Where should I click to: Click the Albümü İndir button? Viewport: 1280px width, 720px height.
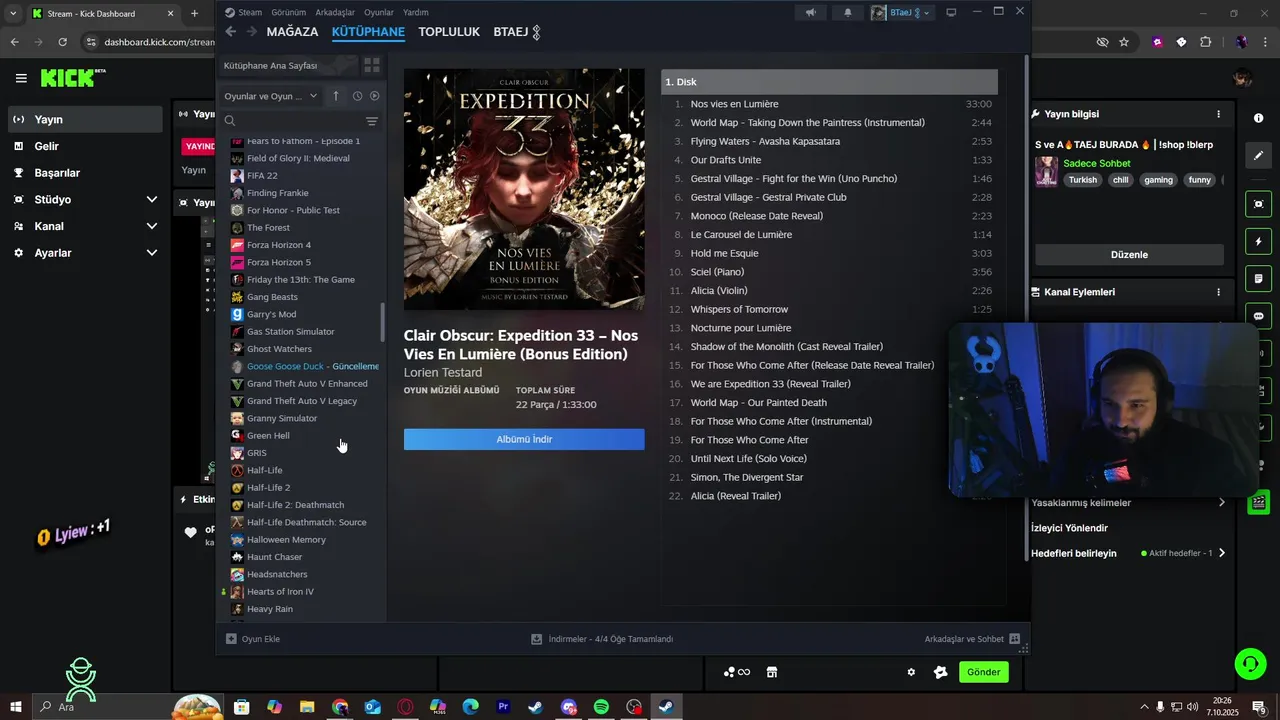[x=524, y=439]
